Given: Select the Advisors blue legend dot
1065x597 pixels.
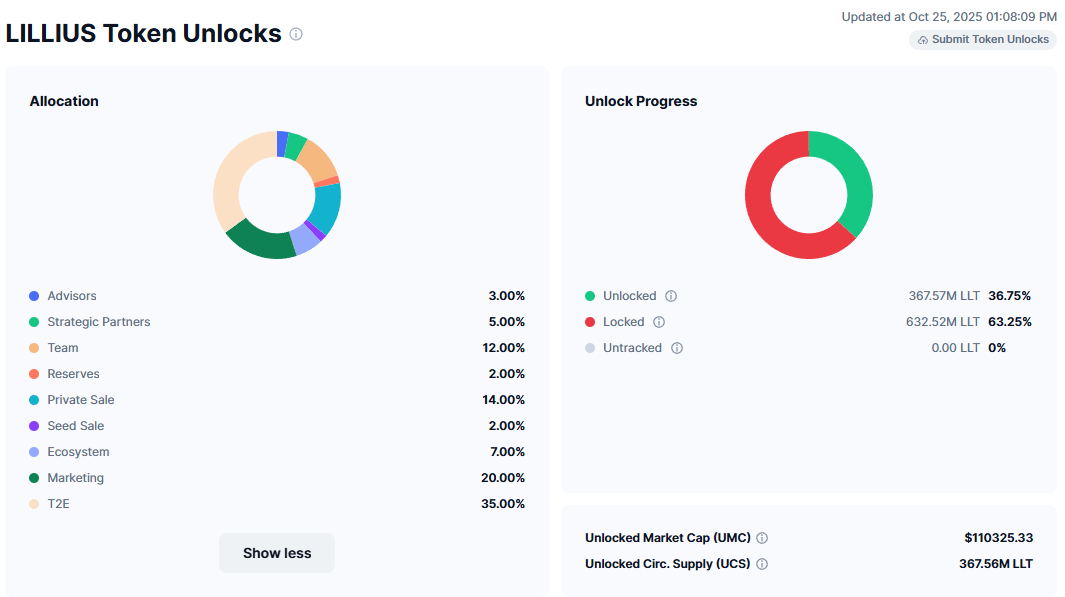Looking at the screenshot, I should 34,296.
